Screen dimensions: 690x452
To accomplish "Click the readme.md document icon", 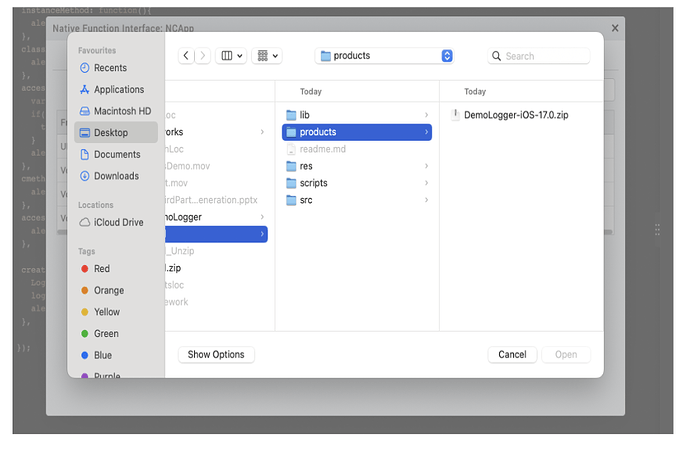I will click(x=291, y=149).
